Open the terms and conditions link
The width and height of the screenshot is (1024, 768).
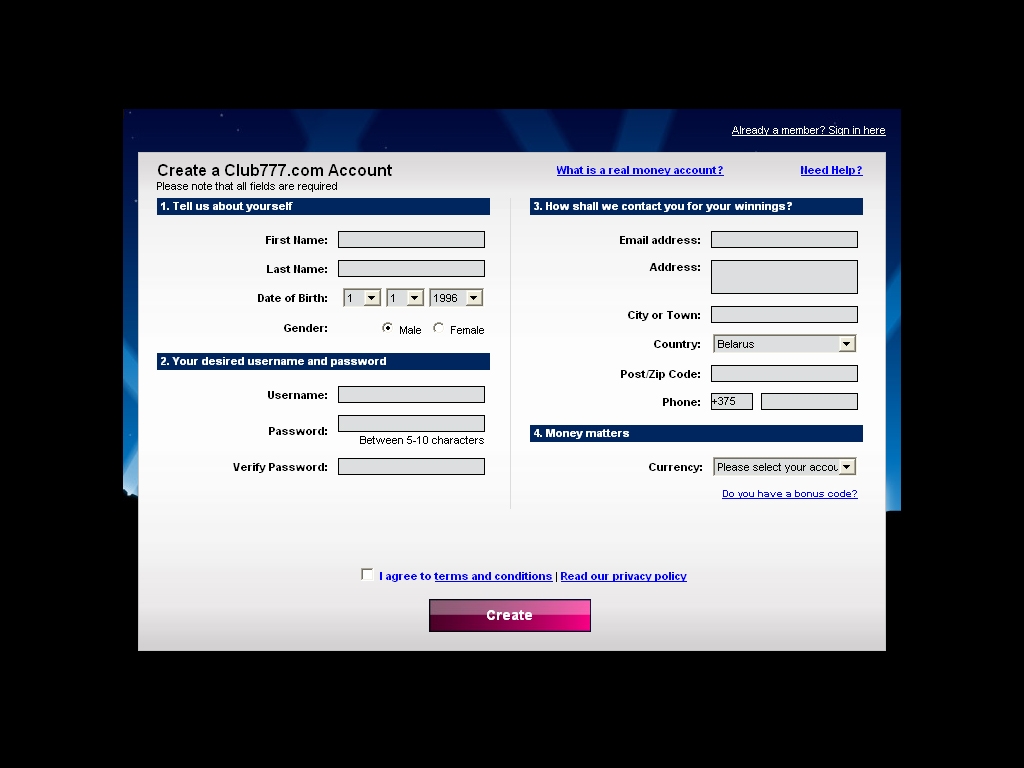coord(492,577)
